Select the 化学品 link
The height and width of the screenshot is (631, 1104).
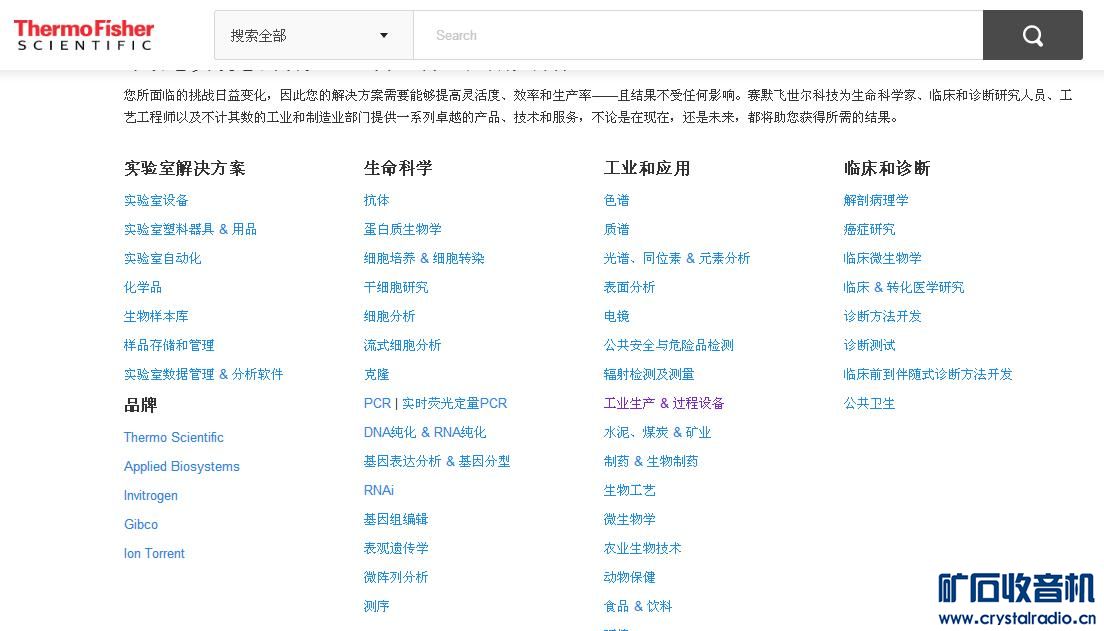(143, 287)
